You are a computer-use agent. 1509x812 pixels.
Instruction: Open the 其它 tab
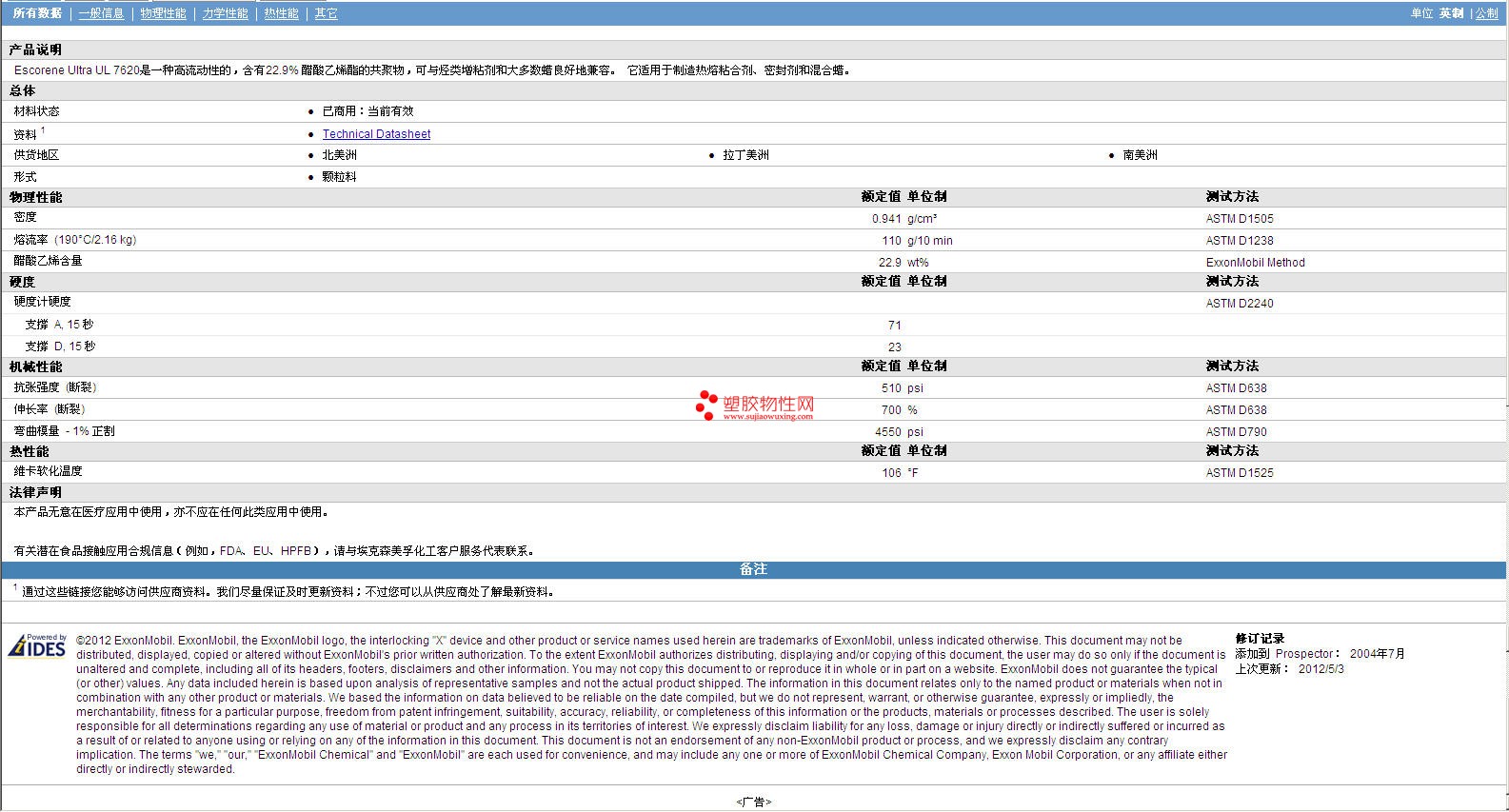point(326,13)
